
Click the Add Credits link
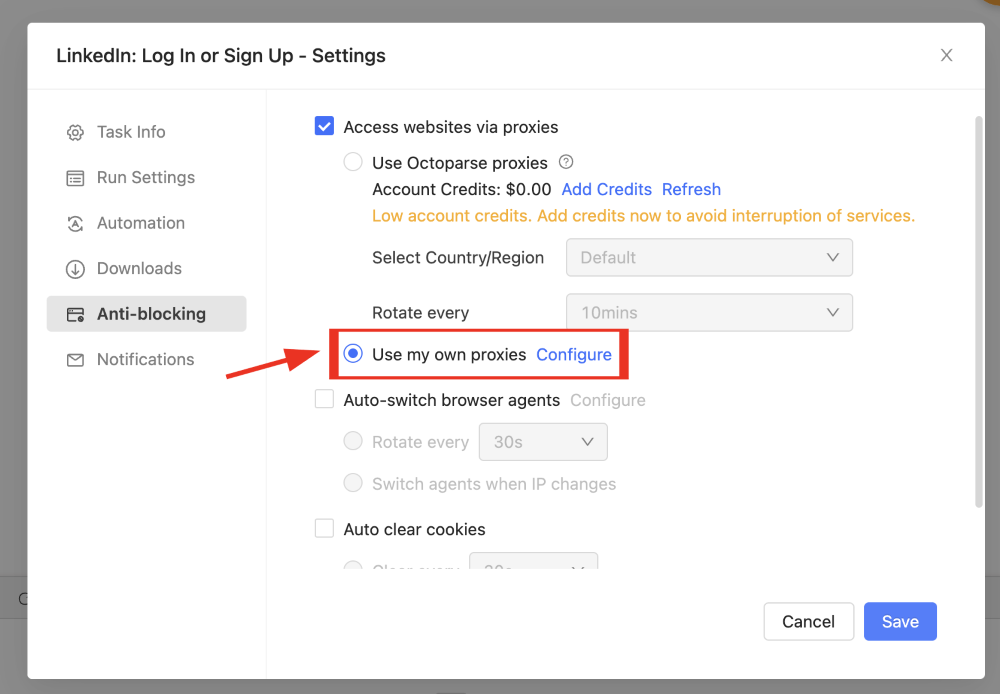click(607, 189)
